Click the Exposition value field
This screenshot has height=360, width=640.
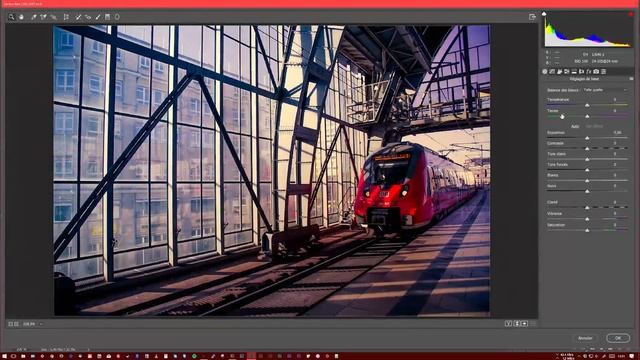point(618,133)
